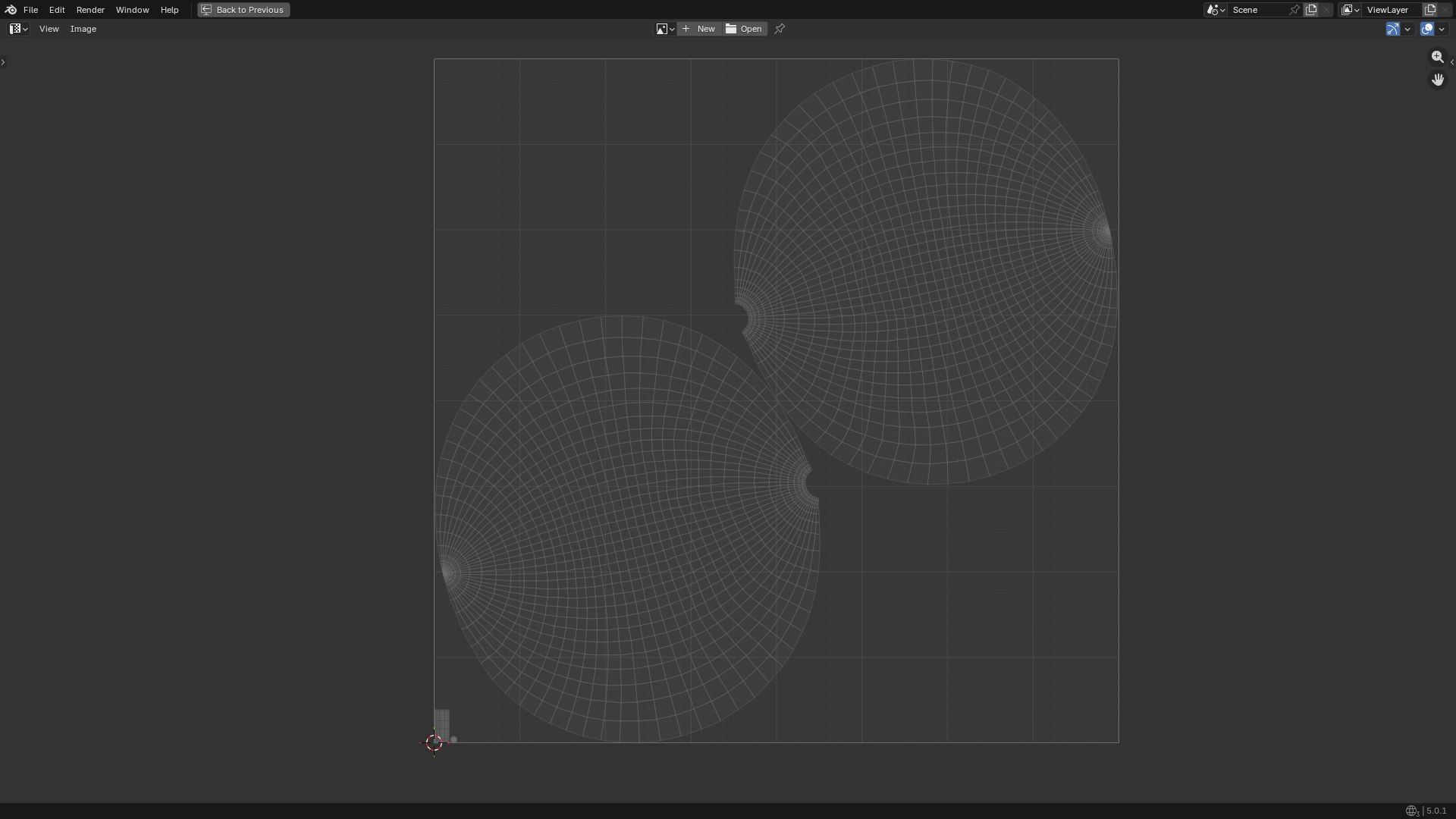Click the add view layer icon

click(x=1430, y=10)
